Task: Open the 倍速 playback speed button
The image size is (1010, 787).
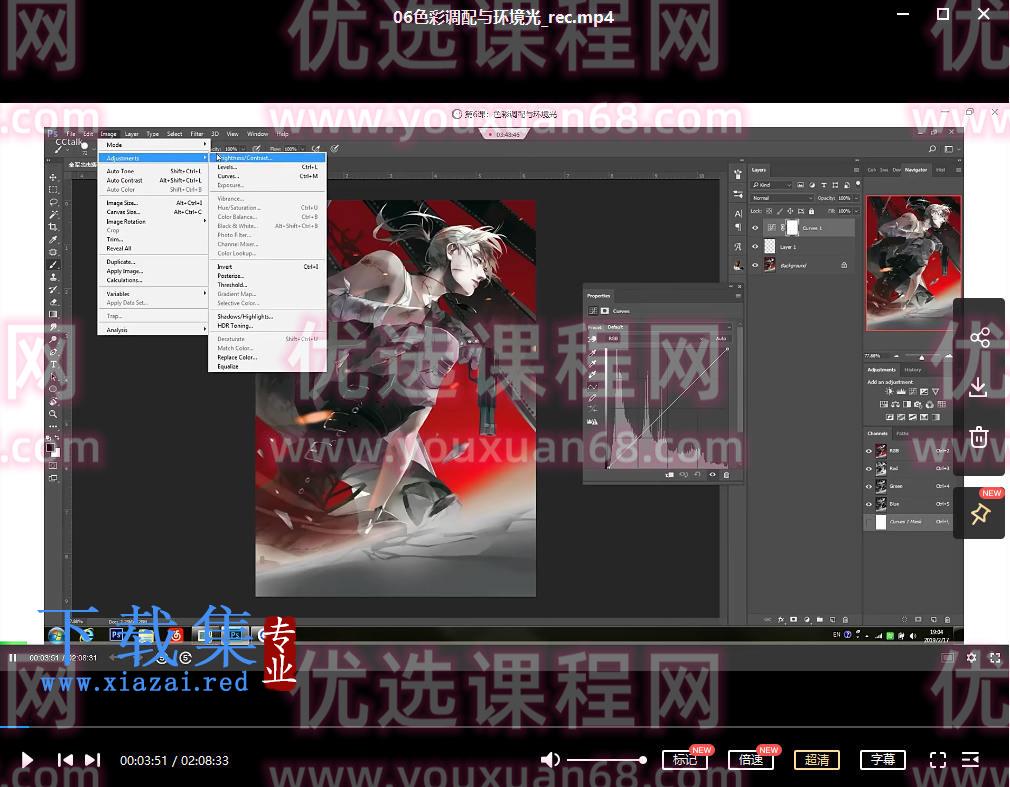Action: coord(751,760)
